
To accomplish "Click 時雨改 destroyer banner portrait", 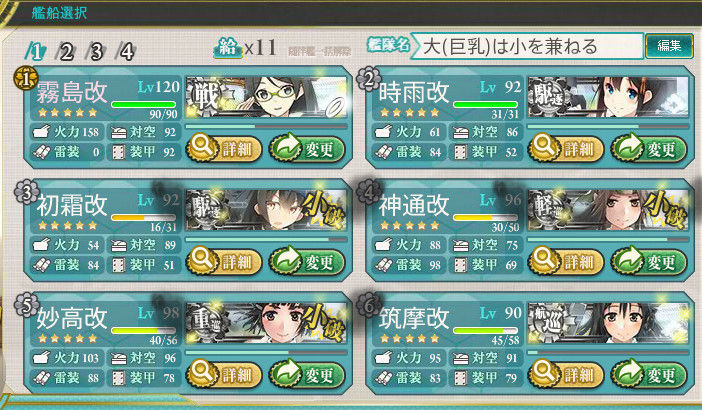I will click(608, 97).
